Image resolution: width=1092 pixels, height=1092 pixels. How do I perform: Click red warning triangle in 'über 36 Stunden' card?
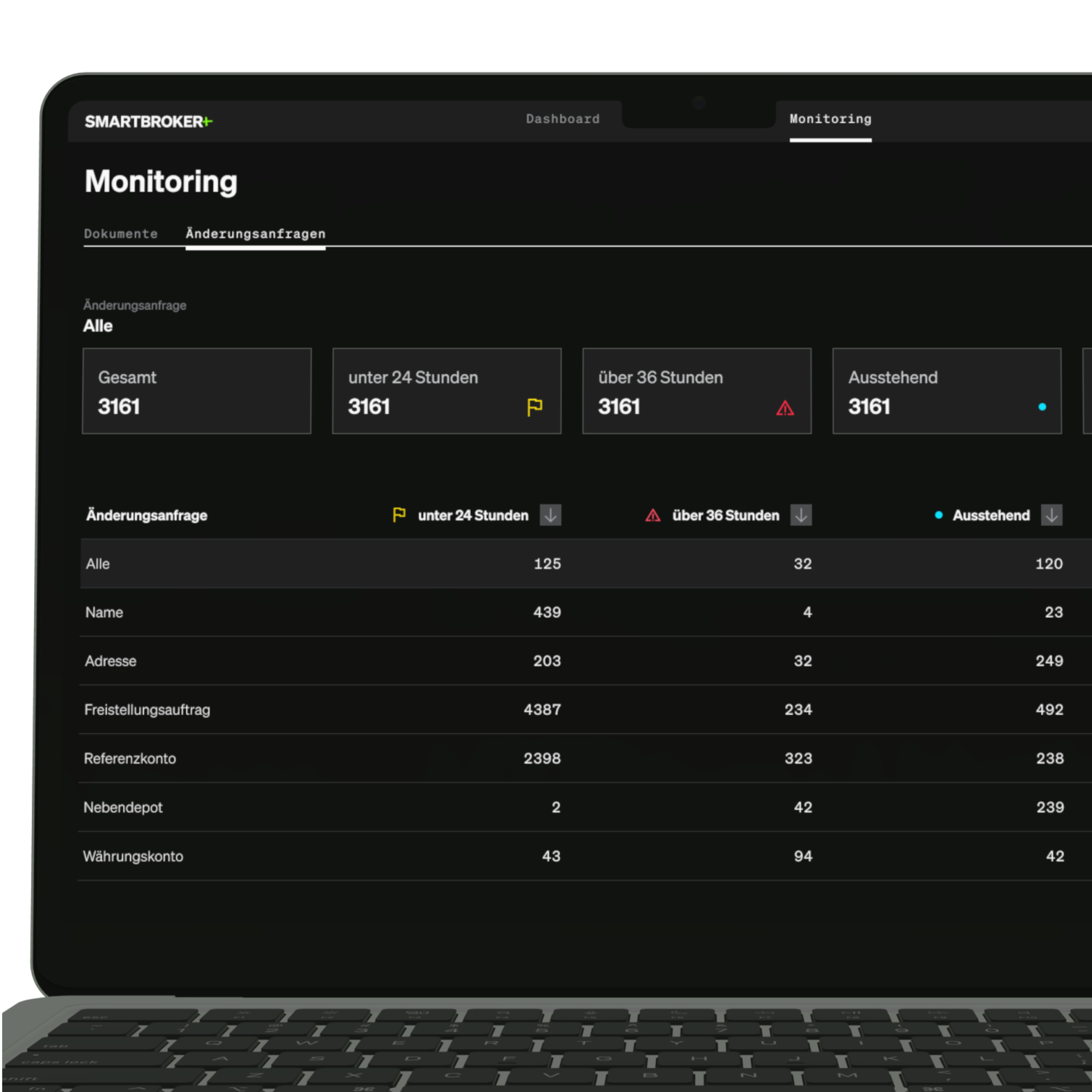pos(785,408)
